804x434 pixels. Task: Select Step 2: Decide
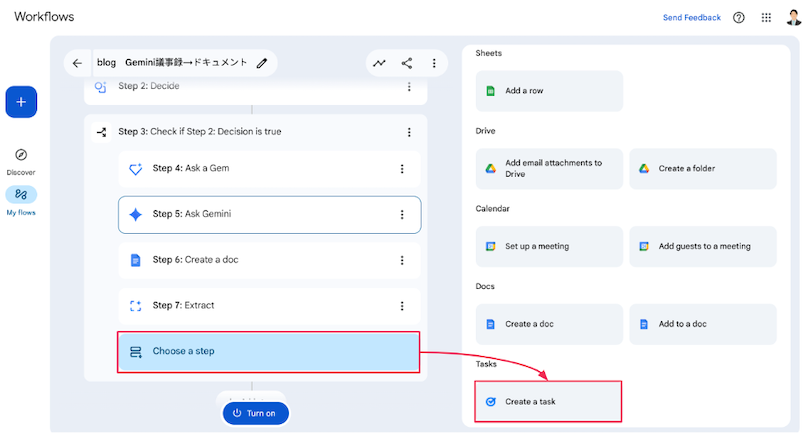coord(255,88)
